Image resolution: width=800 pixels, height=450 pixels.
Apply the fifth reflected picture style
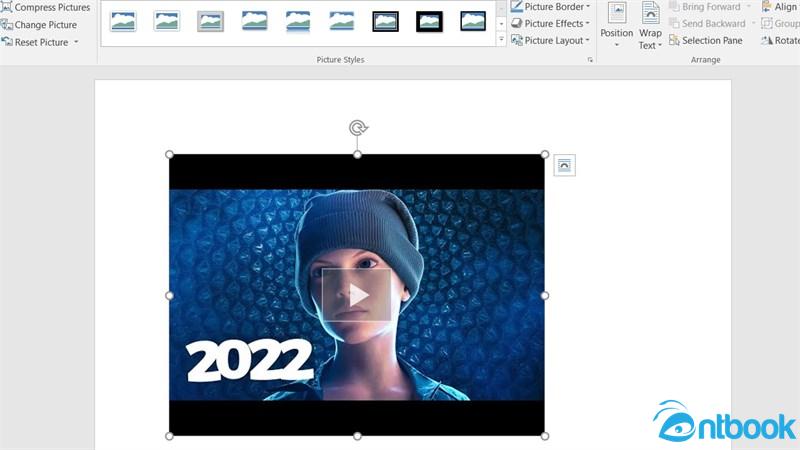tap(298, 21)
